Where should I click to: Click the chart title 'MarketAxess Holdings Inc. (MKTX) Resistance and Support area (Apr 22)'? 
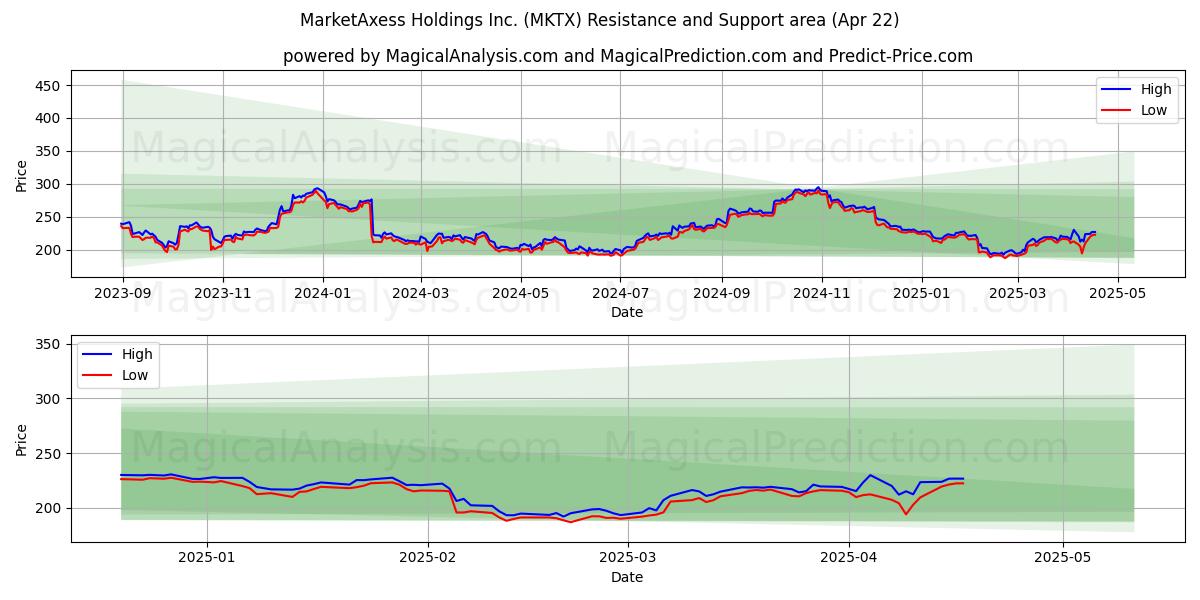pyautogui.click(x=600, y=20)
